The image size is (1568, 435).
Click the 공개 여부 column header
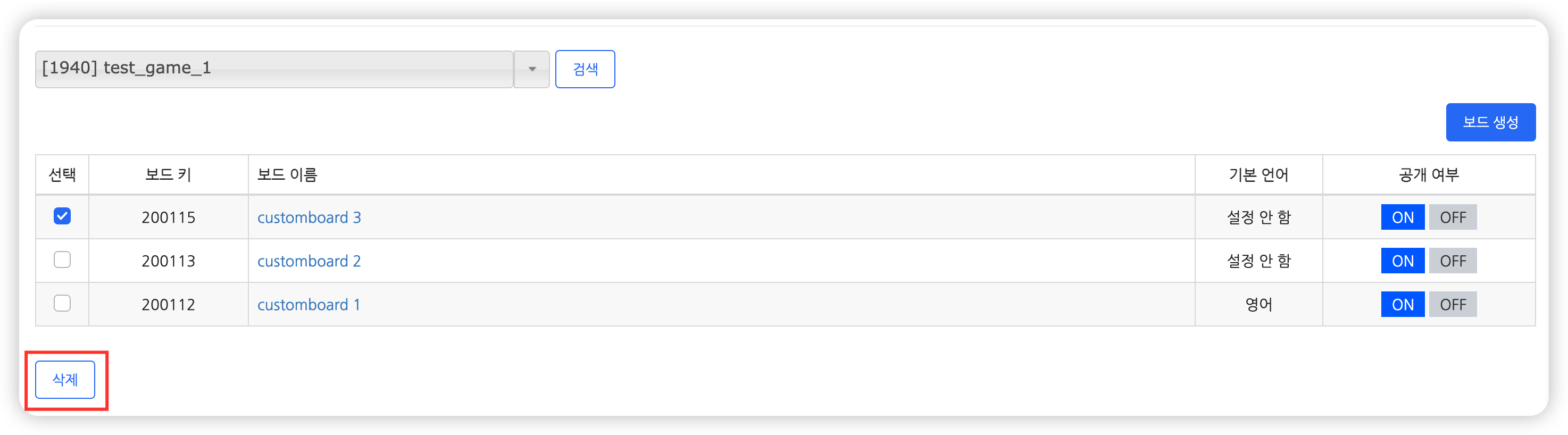(x=1428, y=175)
